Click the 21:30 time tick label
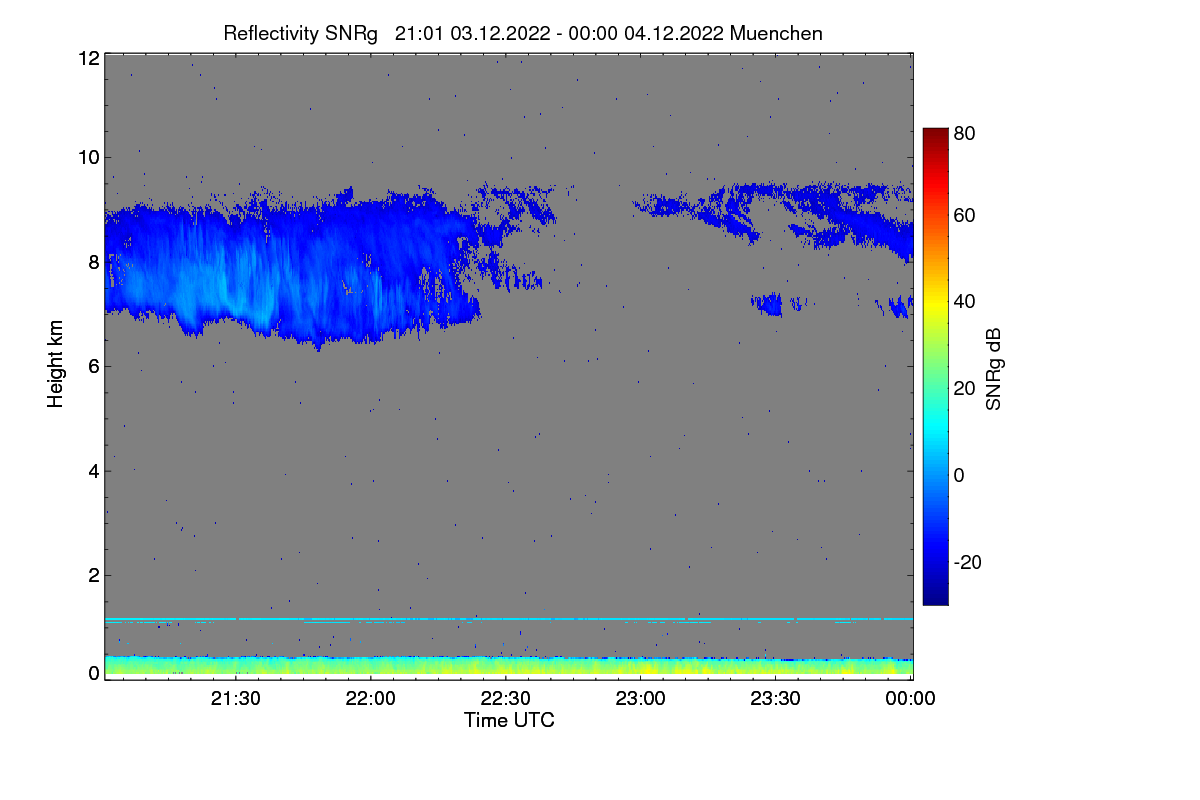Screen dimensions: 1200x800 (235, 699)
